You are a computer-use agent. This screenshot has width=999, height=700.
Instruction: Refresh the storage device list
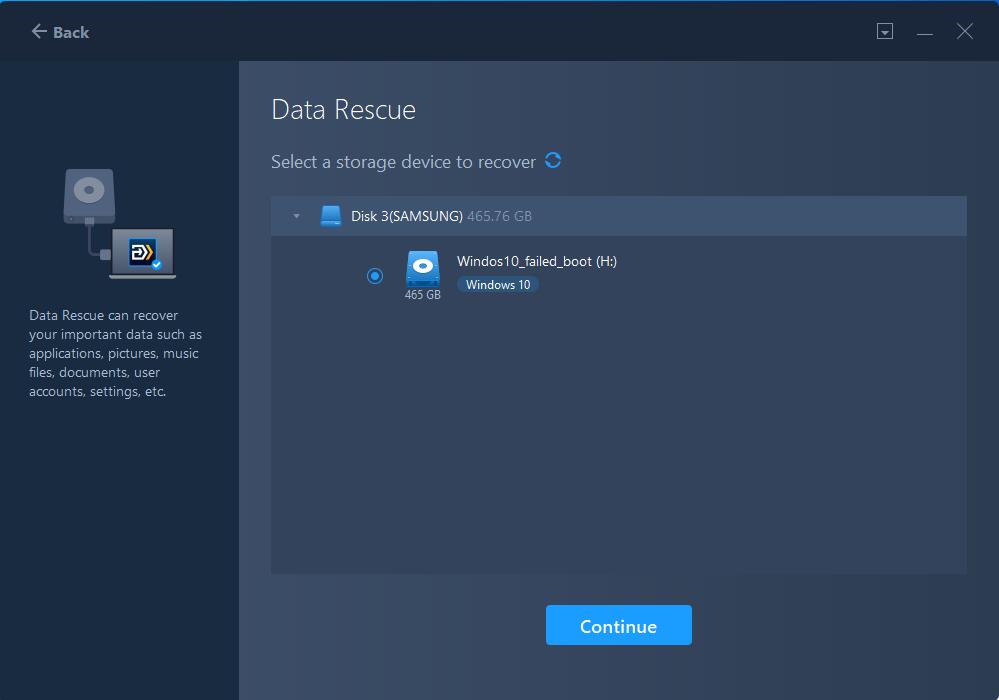tap(553, 160)
